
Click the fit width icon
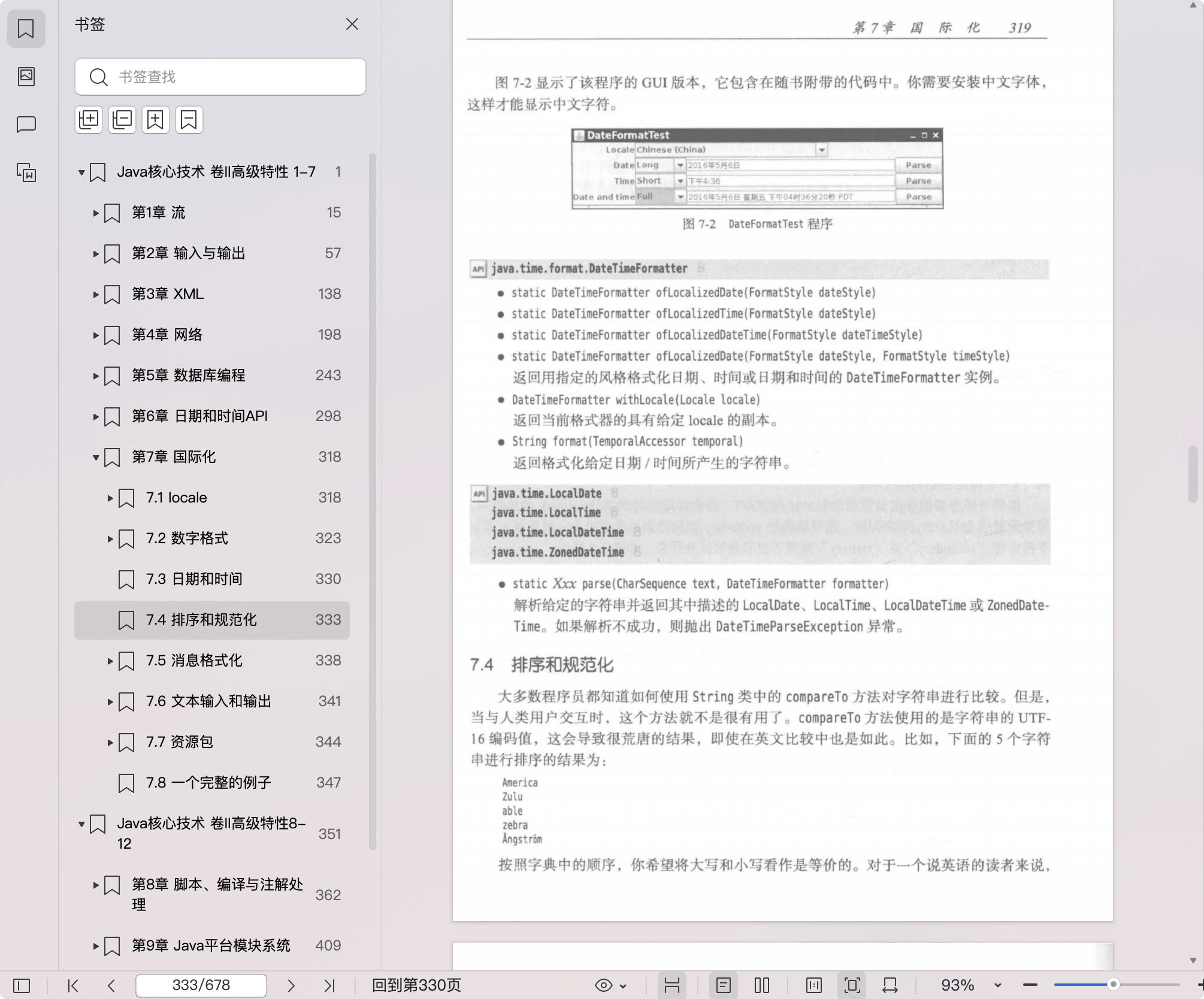890,985
